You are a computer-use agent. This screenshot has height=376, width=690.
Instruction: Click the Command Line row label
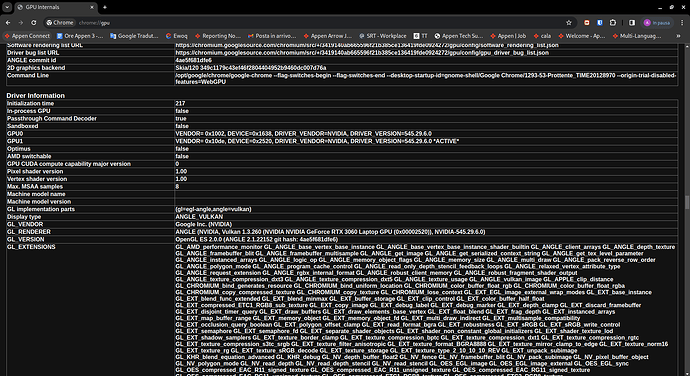[28, 75]
